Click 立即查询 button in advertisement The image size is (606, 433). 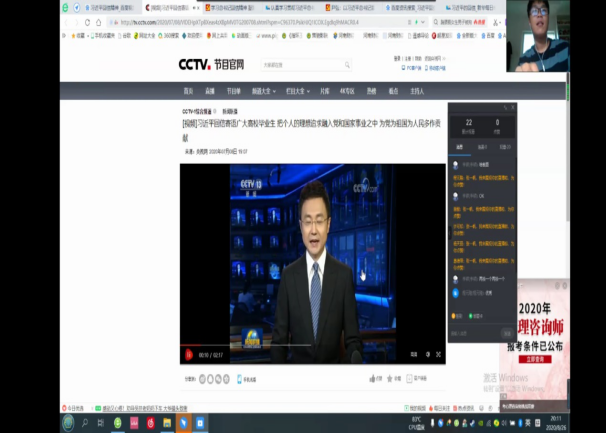coord(535,359)
